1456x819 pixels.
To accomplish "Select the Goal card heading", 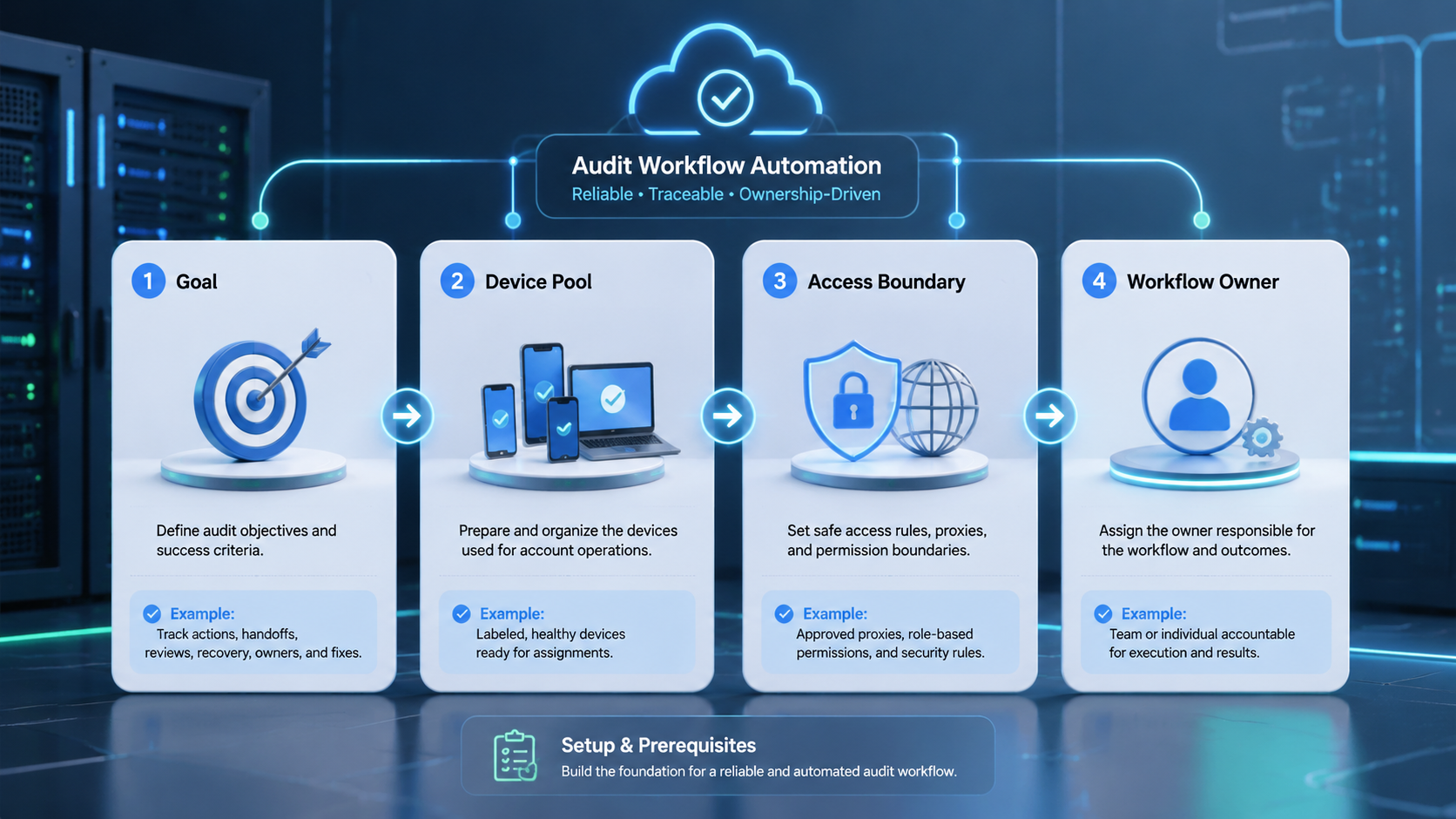I will [197, 281].
